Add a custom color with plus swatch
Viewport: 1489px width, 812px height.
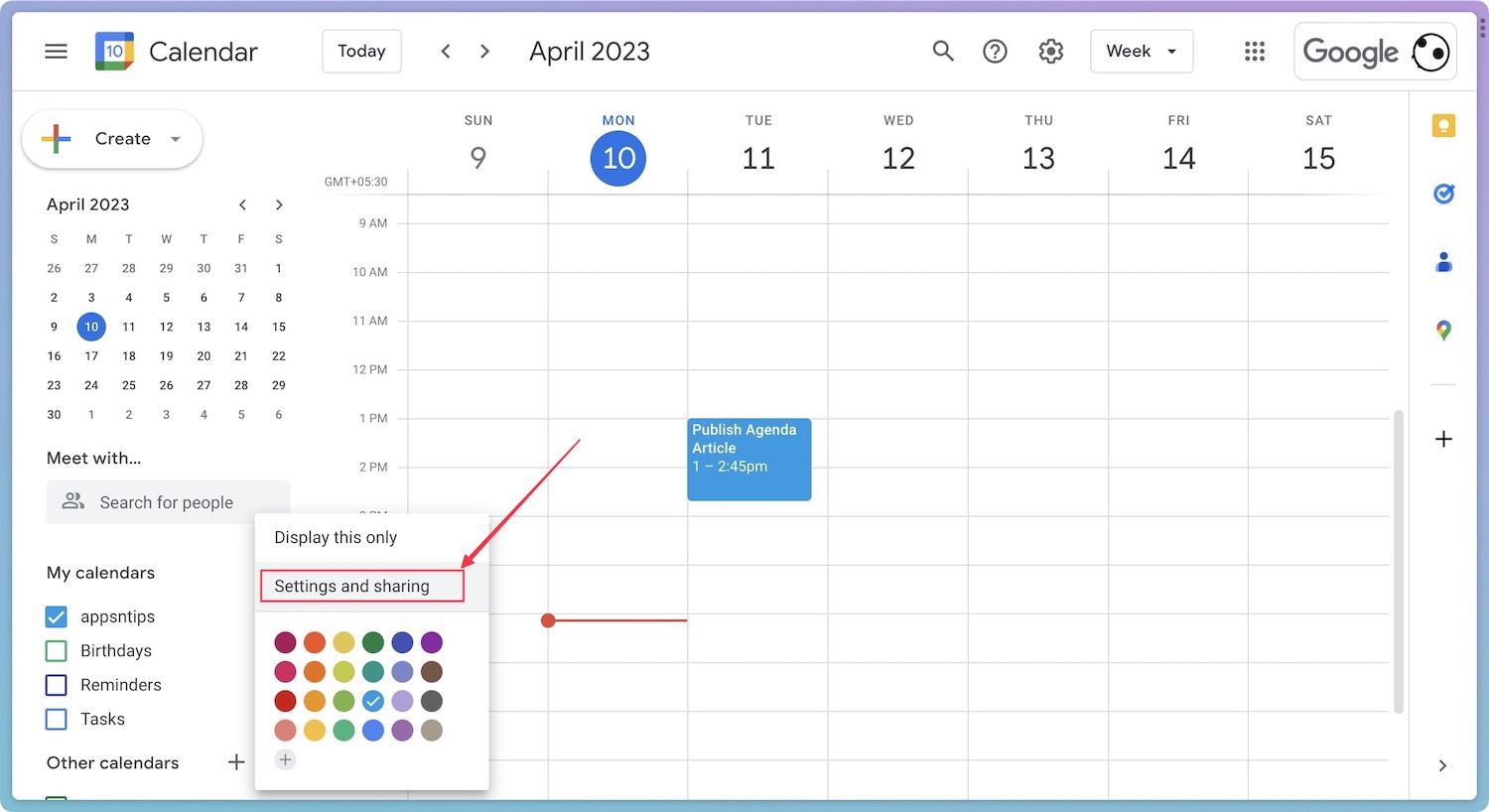click(x=285, y=759)
